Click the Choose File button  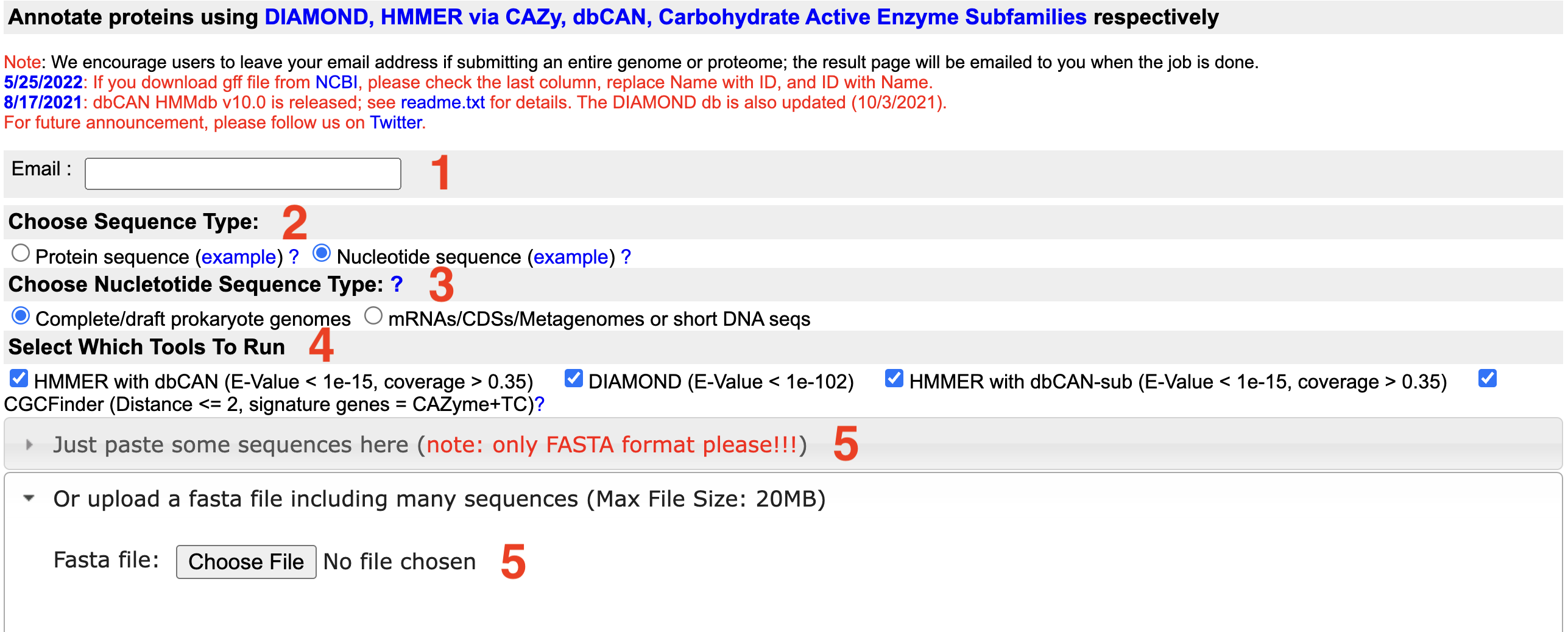pos(245,561)
